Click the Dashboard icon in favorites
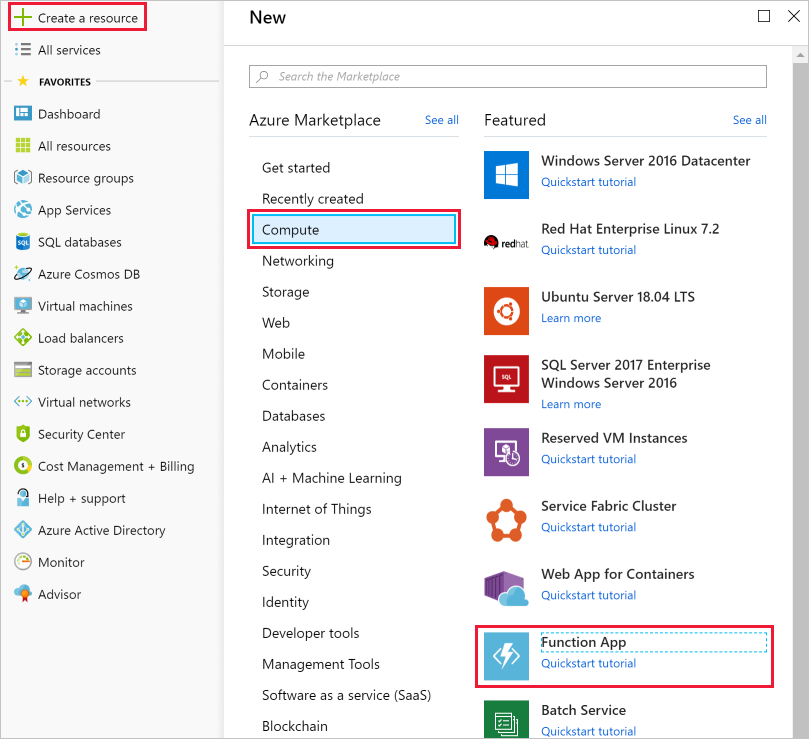The height and width of the screenshot is (739, 809). point(23,114)
